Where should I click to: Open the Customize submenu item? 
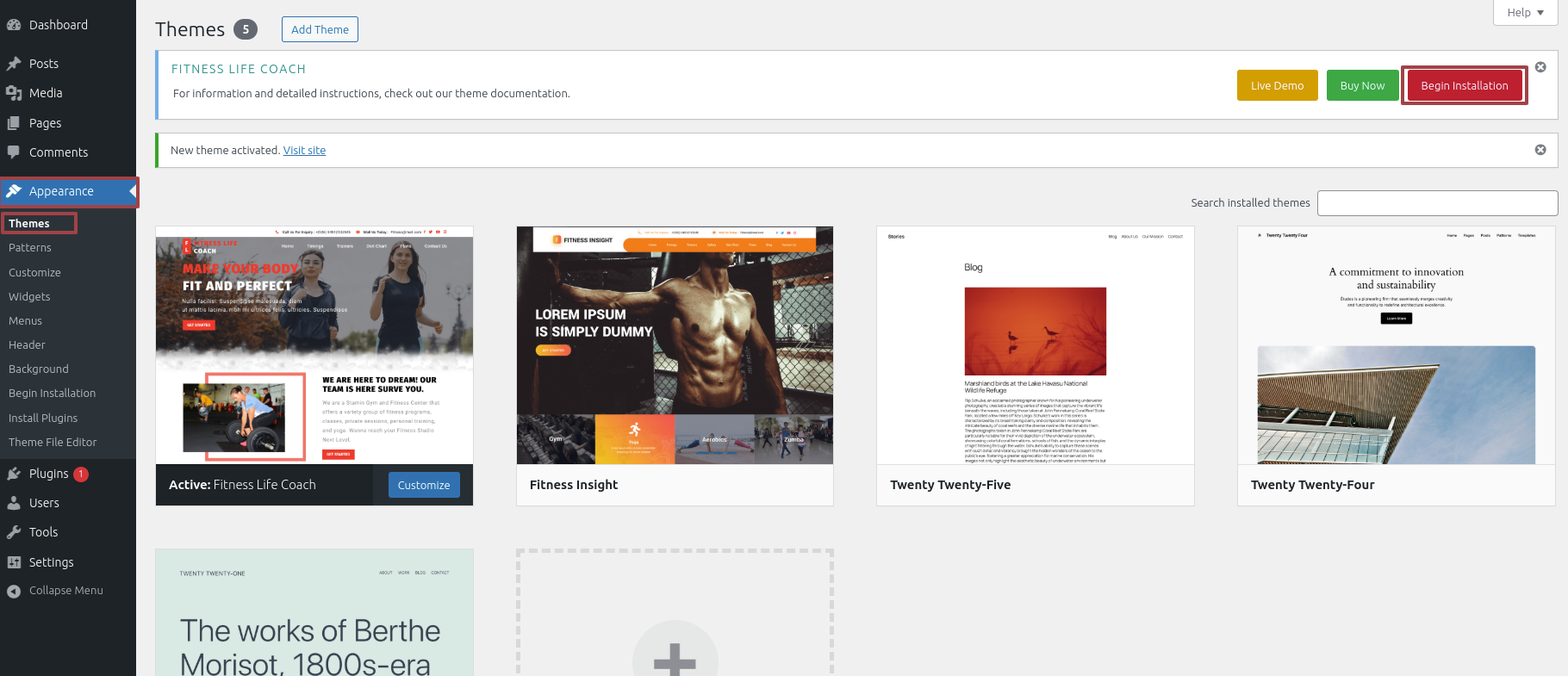34,272
